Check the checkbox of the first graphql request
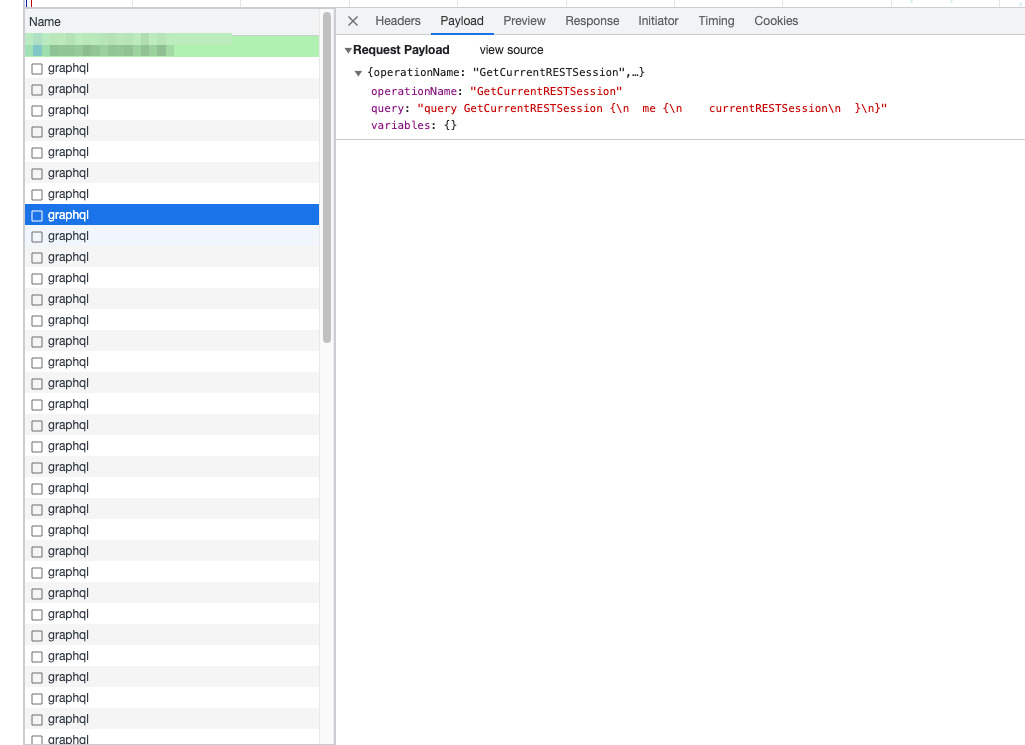Viewport: 1025px width, 745px height. coord(36,67)
